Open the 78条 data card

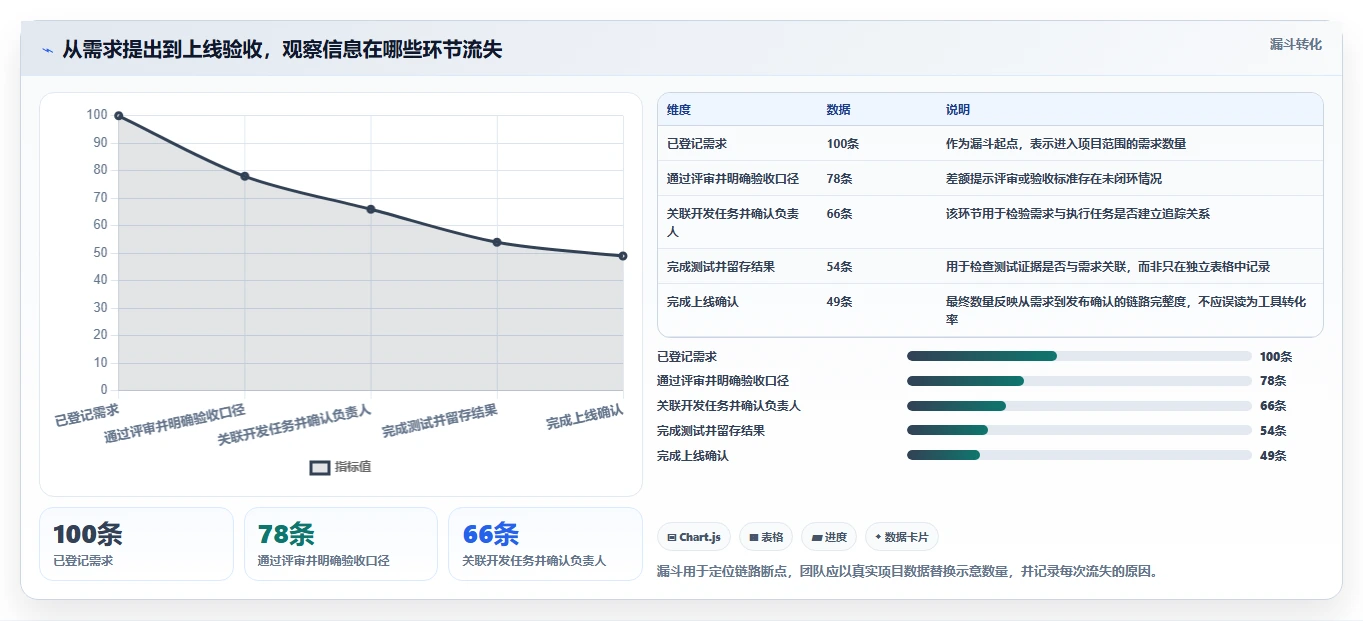click(x=341, y=544)
